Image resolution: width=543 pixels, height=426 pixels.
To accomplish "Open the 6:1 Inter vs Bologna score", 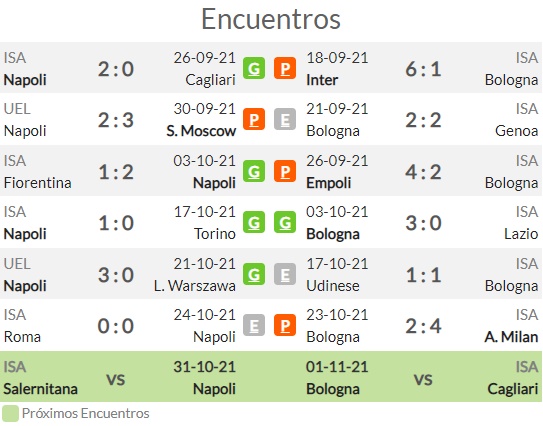I will point(423,69).
